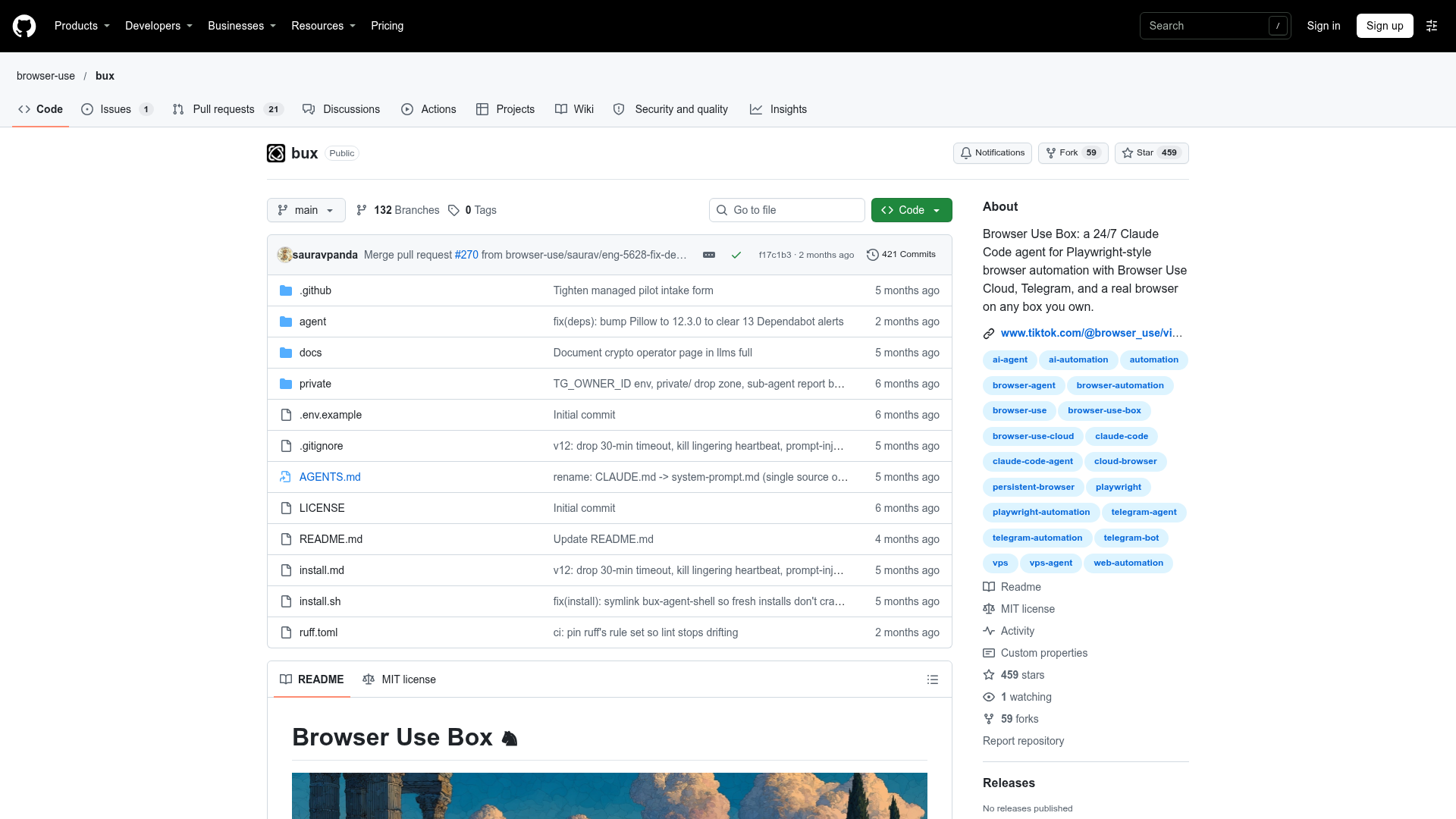This screenshot has height=819, width=1456.
Task: Expand the Businesses menu
Action: pyautogui.click(x=242, y=26)
